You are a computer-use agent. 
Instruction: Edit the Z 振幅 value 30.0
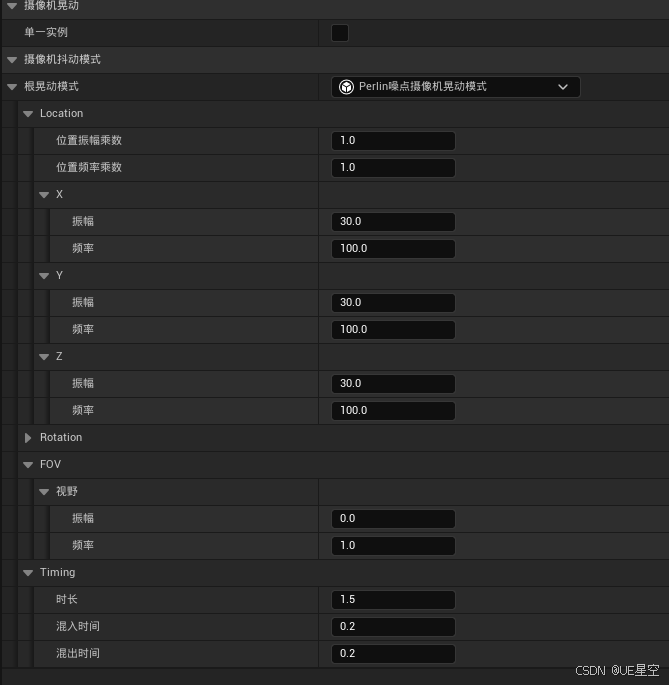[393, 384]
